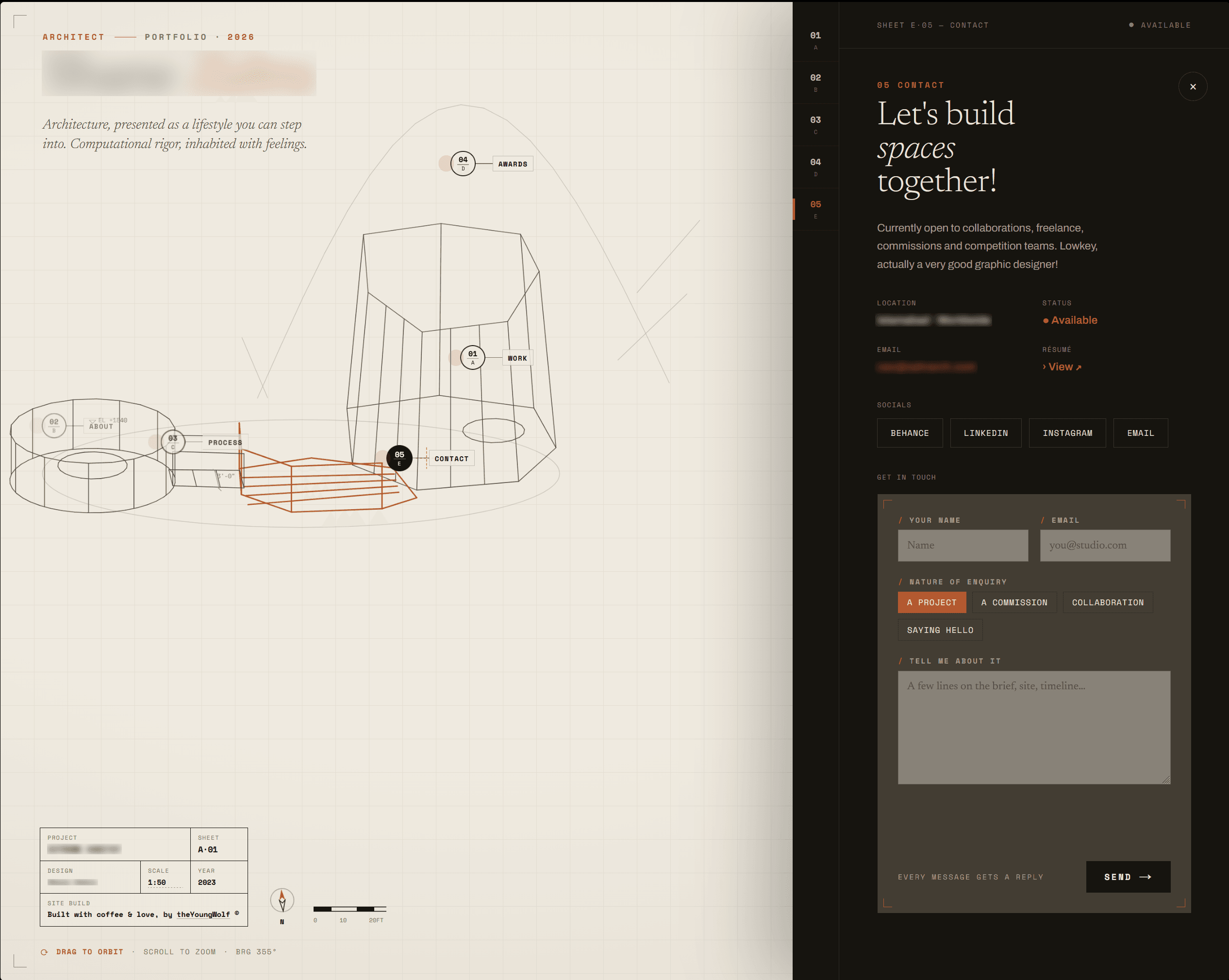The image size is (1229, 980).
Task: Open the Behance social link
Action: click(x=910, y=432)
